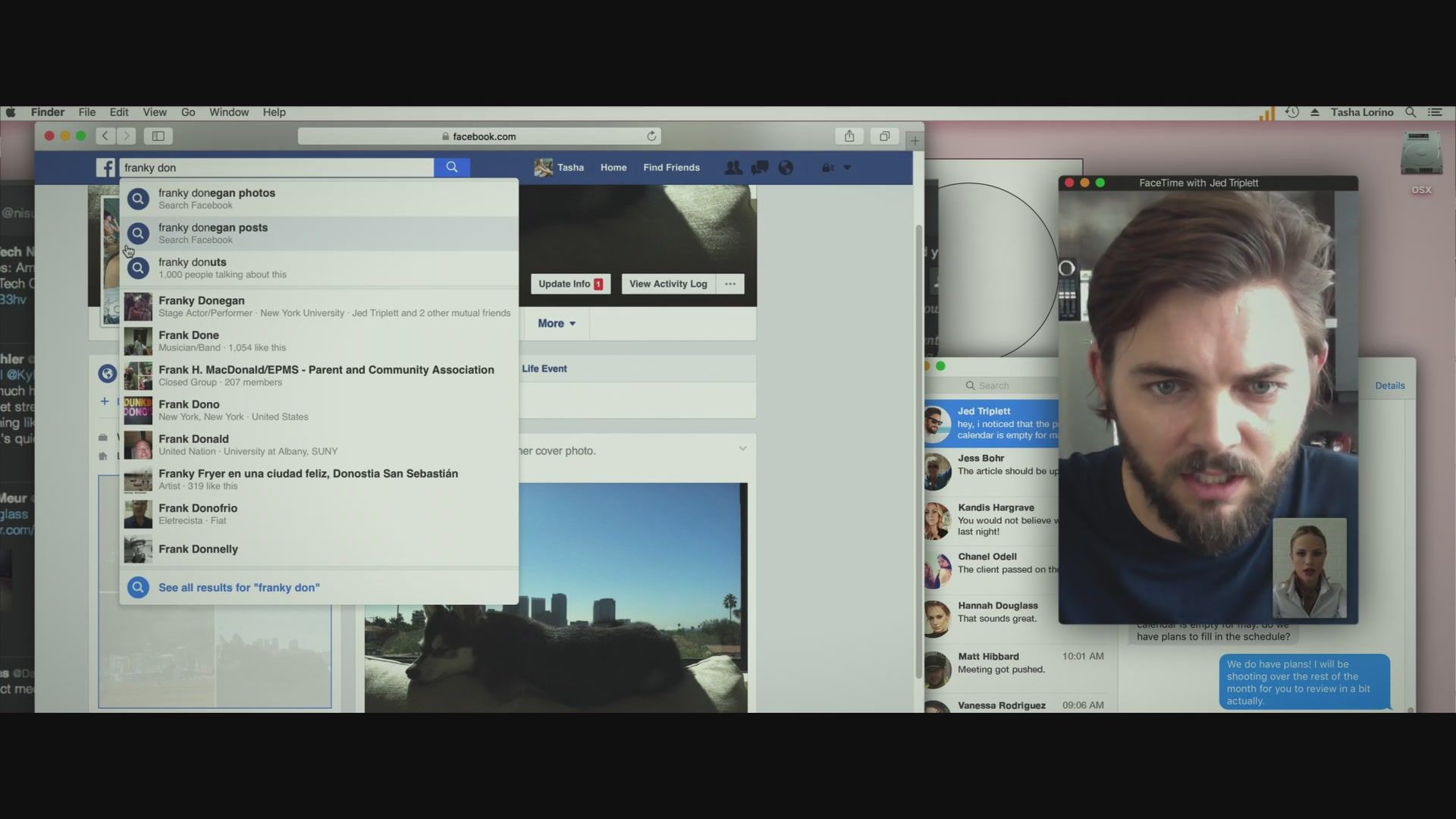Click Time Machine menu bar icon

1292,112
